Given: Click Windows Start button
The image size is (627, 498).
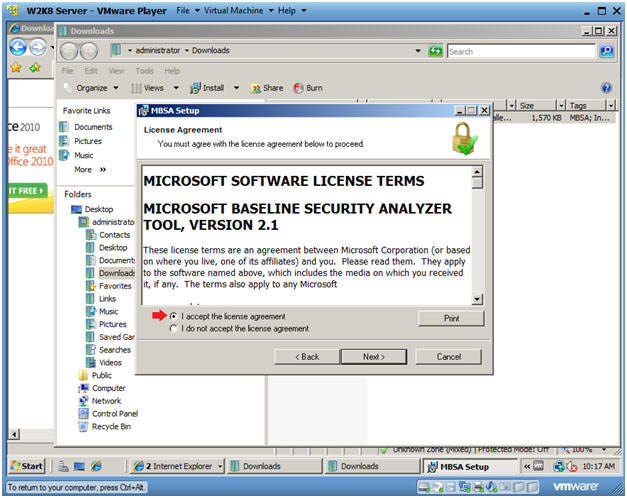Looking at the screenshot, I should (x=26, y=466).
